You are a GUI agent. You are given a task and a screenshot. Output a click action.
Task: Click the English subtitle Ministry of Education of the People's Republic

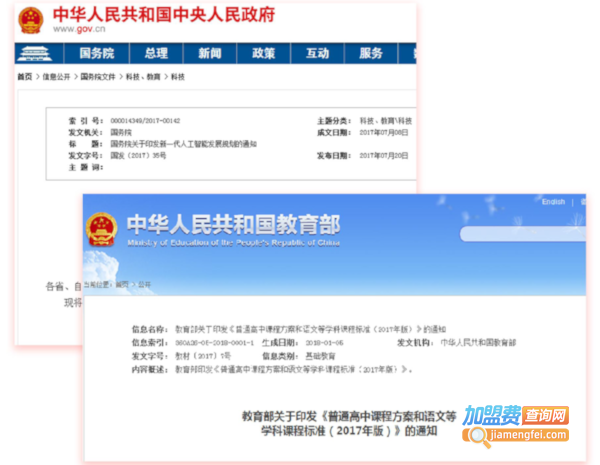[x=233, y=243]
